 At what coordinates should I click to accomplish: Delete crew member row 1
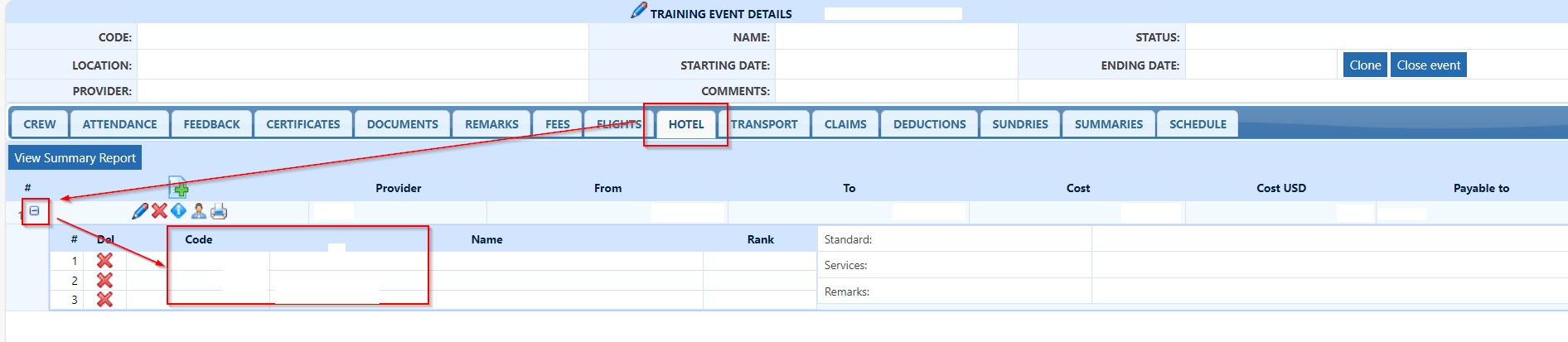(x=104, y=260)
